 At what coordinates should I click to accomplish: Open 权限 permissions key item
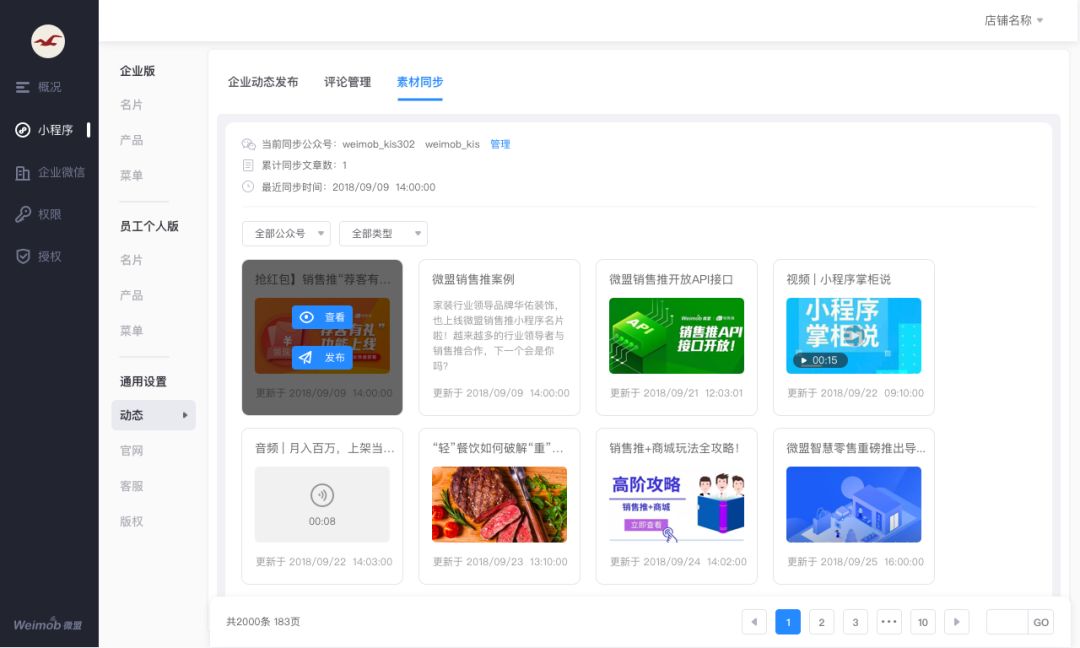(39, 214)
